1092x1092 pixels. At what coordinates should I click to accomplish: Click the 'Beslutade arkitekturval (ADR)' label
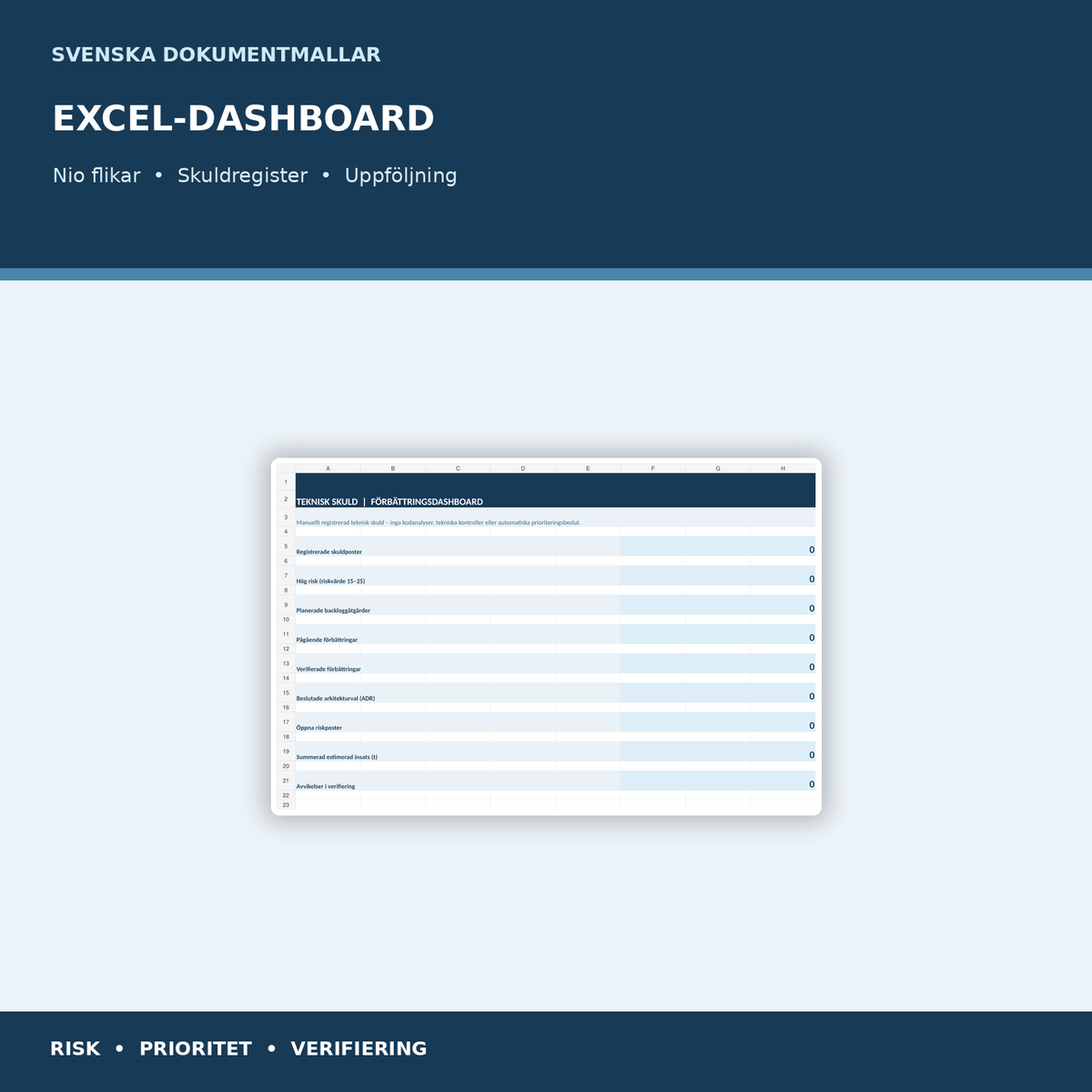[336, 698]
